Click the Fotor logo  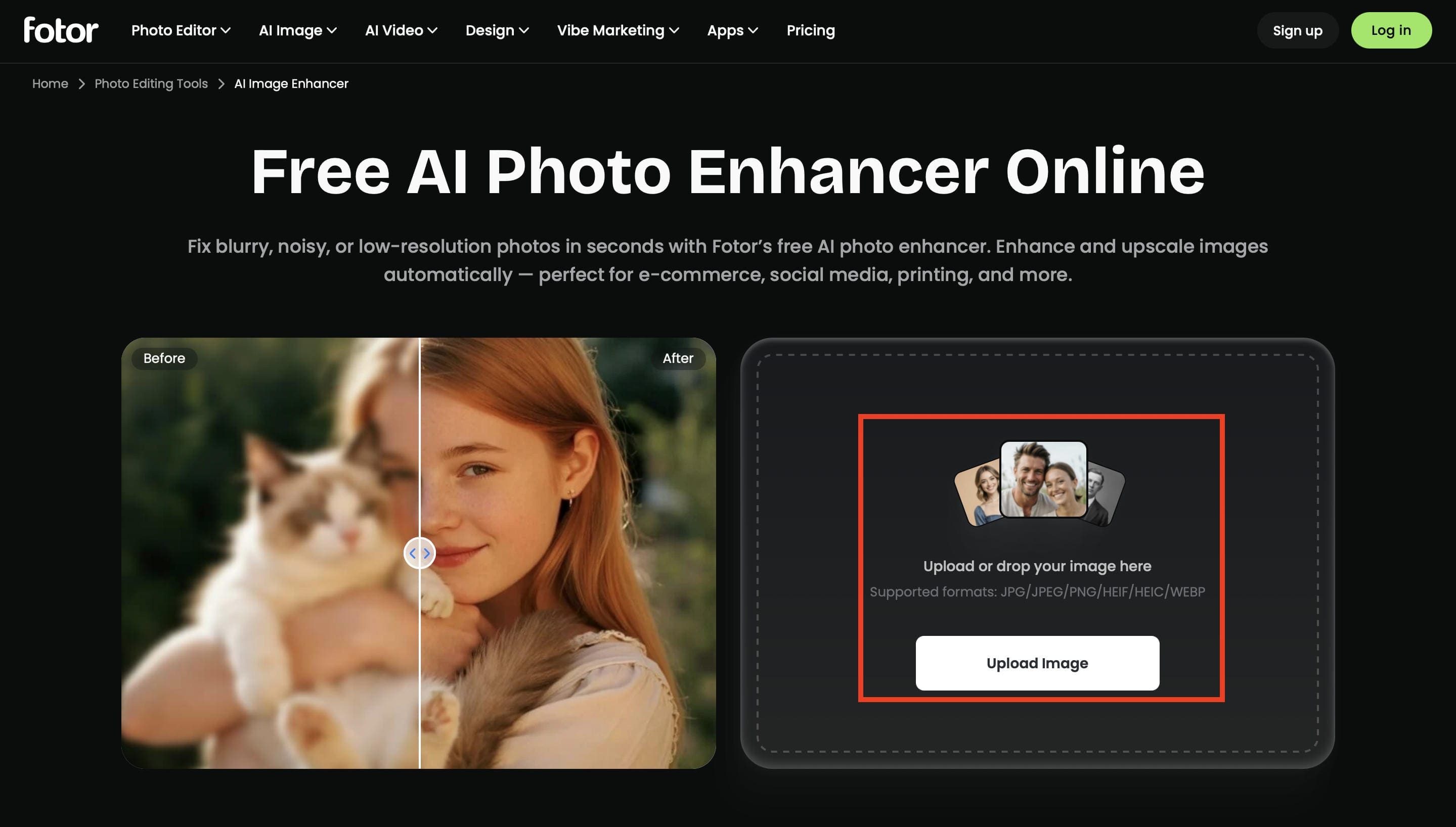point(61,30)
